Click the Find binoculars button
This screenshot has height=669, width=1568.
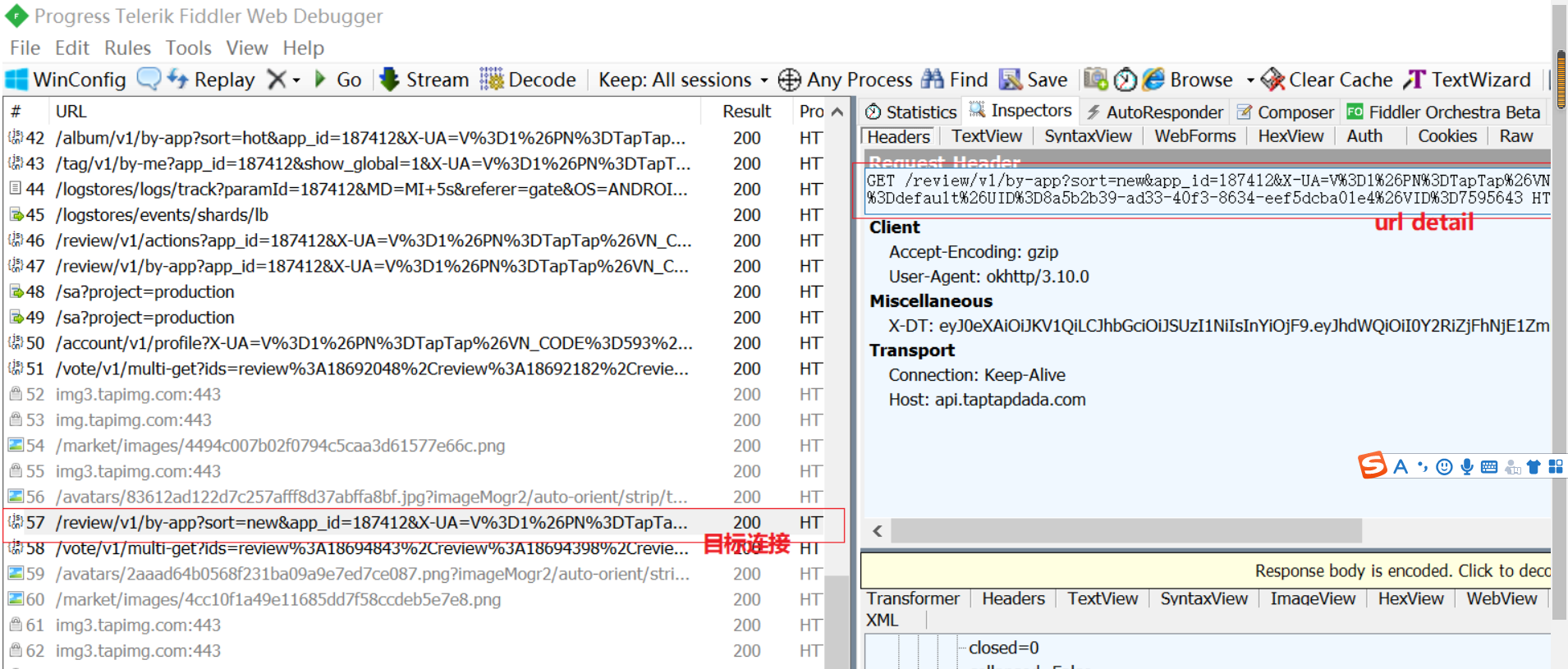coord(955,80)
